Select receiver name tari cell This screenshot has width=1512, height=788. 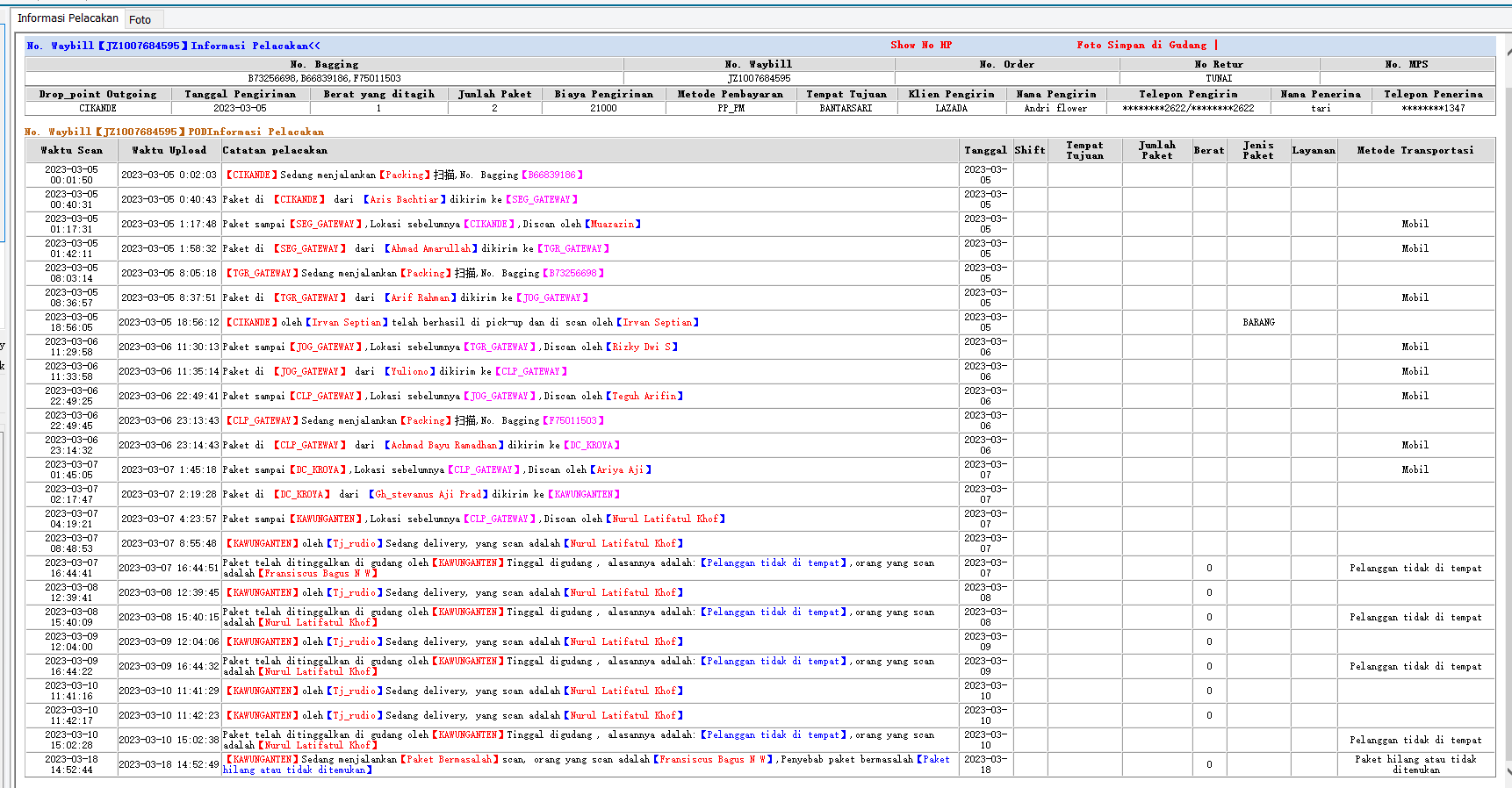click(1321, 108)
